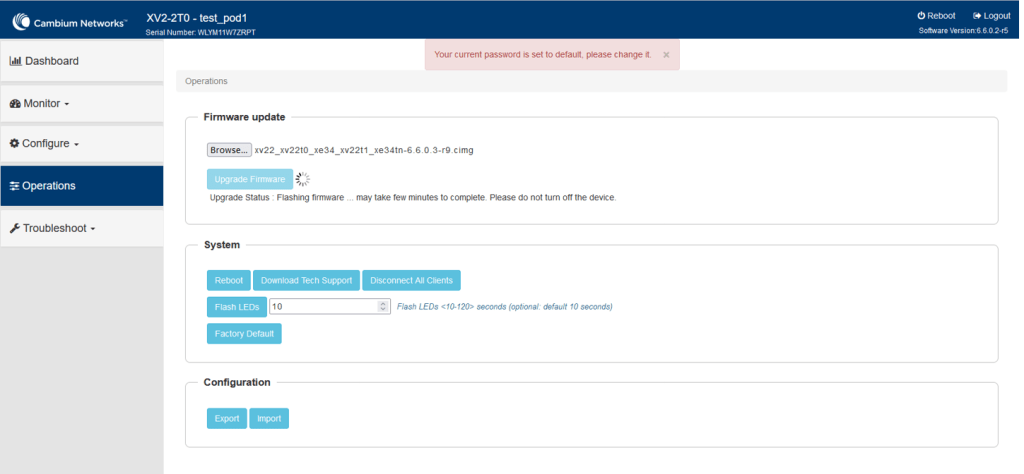Expand the Troubleshoot menu caret
This screenshot has width=1024, height=474.
pos(93,229)
